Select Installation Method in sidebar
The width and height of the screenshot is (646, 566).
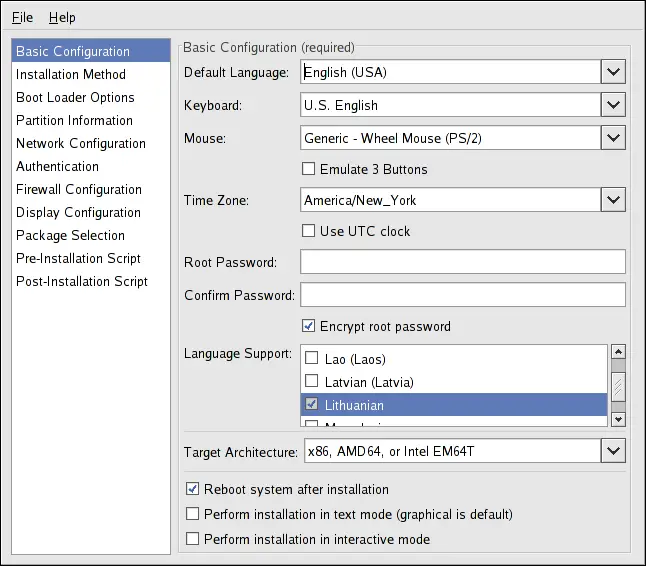point(71,74)
